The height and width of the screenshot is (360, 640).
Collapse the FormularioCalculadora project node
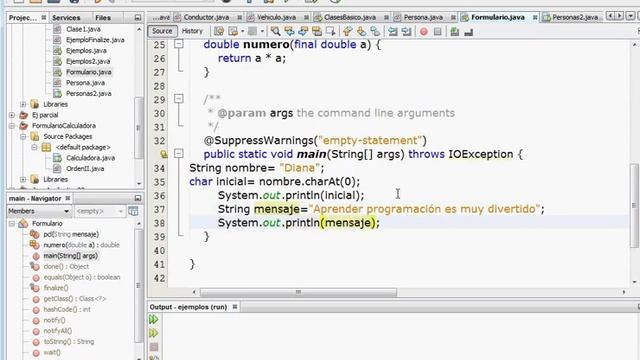coord(12,126)
